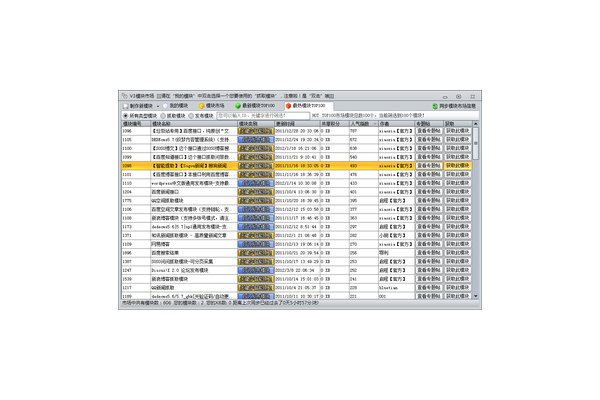The width and height of the screenshot is (600, 400).
Task: Click the blue type badge in row 1247
Action: (x=256, y=270)
